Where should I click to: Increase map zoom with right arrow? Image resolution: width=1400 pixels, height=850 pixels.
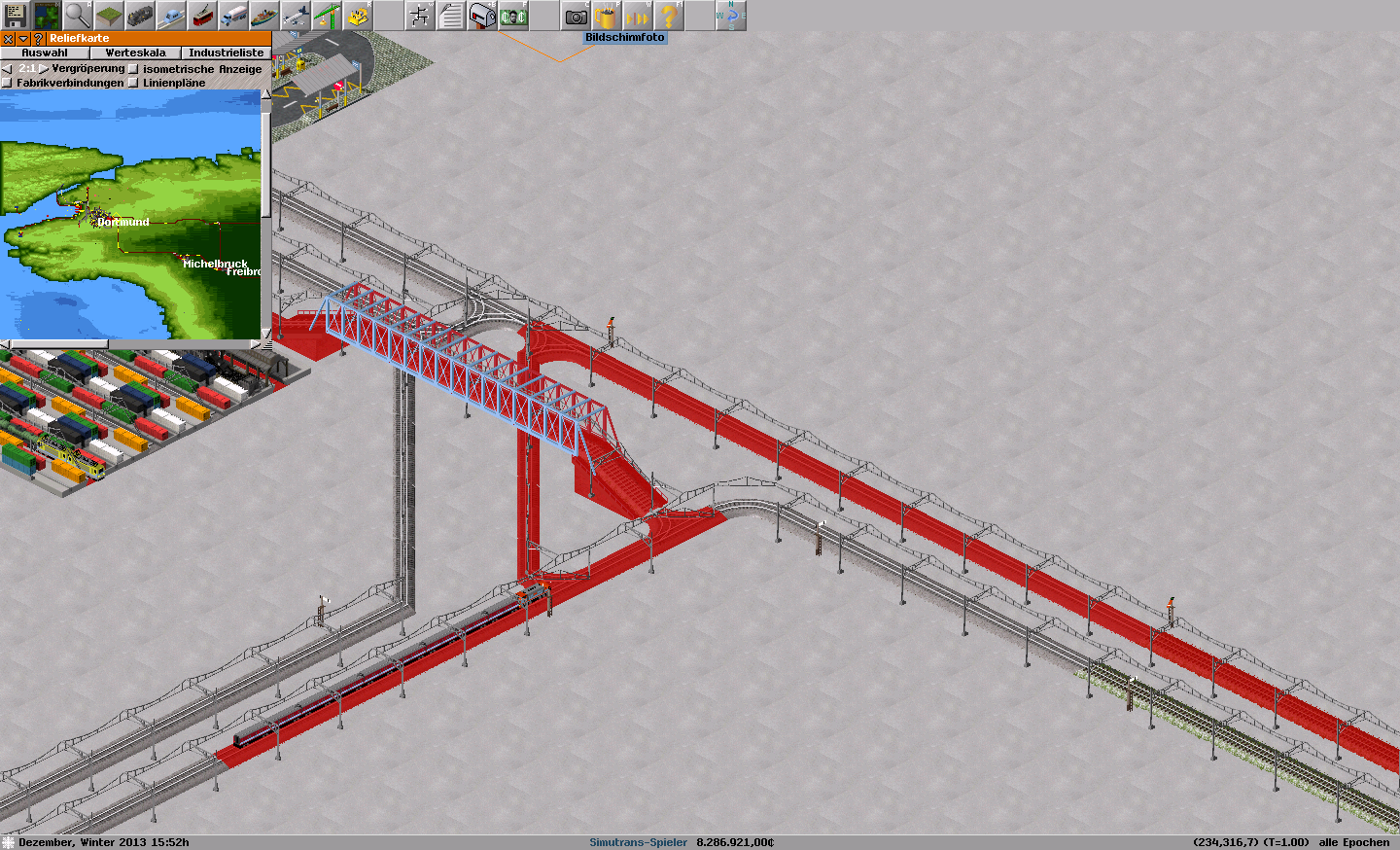pyautogui.click(x=44, y=69)
